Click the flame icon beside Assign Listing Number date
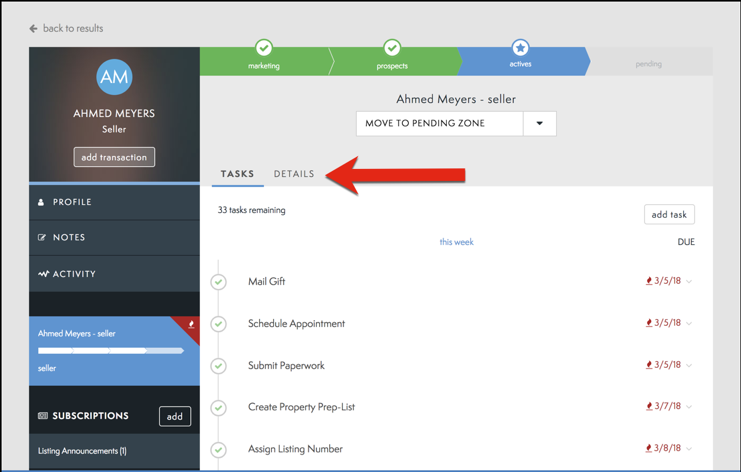Viewport: 741px width, 472px height. (x=649, y=449)
